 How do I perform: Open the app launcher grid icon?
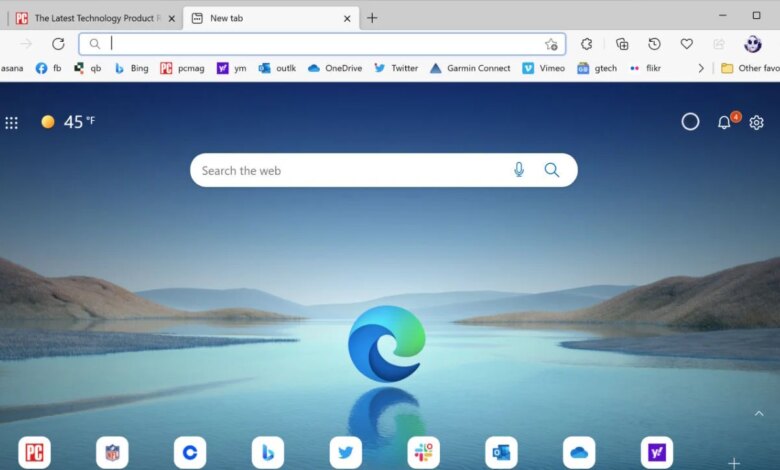point(11,122)
